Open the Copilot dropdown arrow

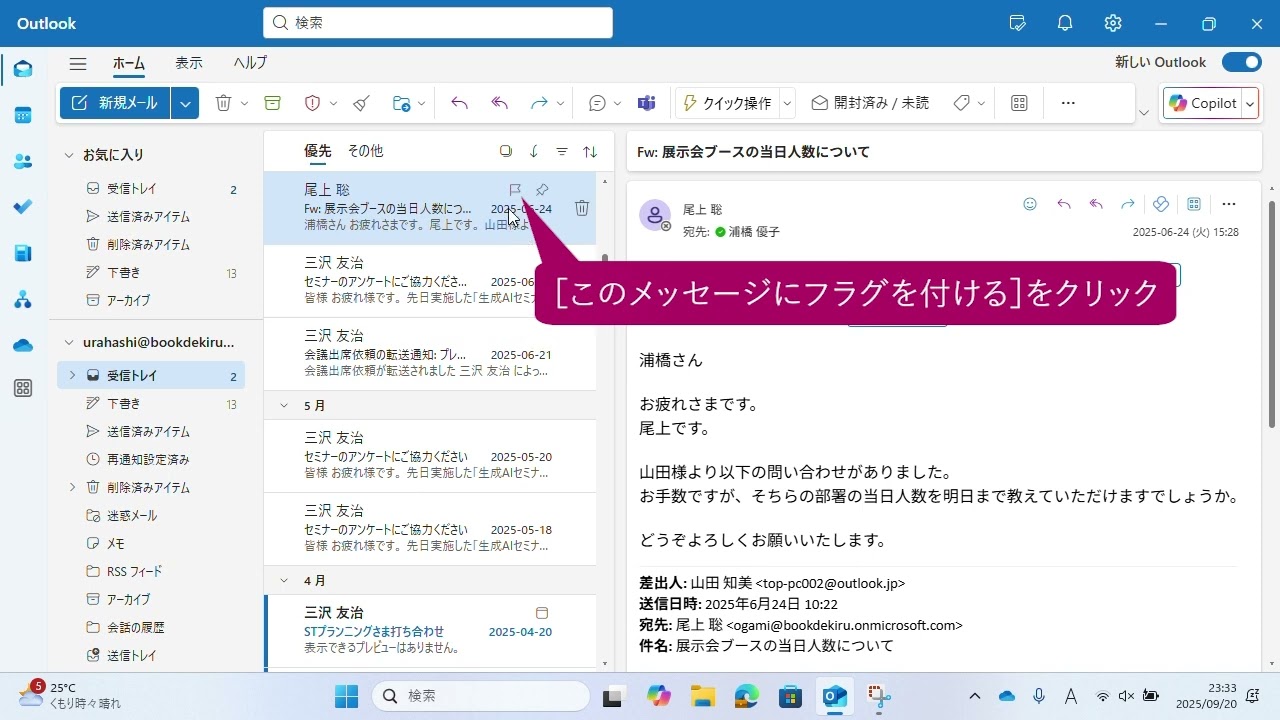click(1250, 103)
